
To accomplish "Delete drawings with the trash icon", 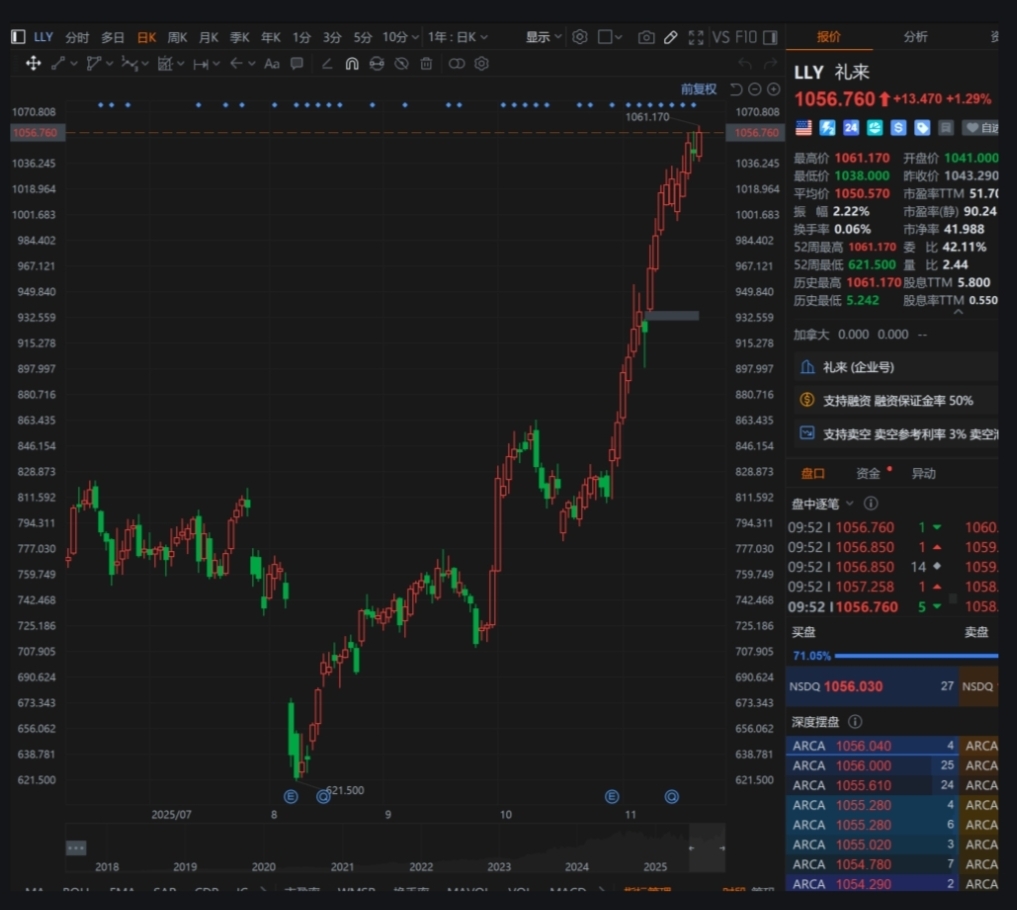I will 426,63.
